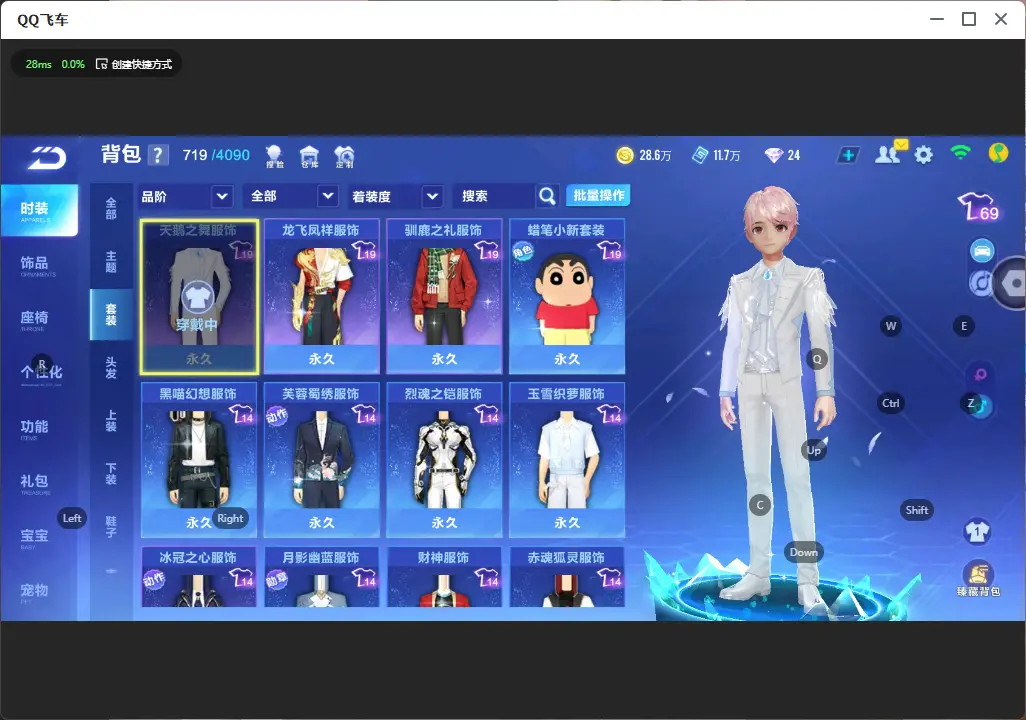The width and height of the screenshot is (1026, 720).
Task: Expand the 全部 filter dropdown arrow
Action: point(327,196)
